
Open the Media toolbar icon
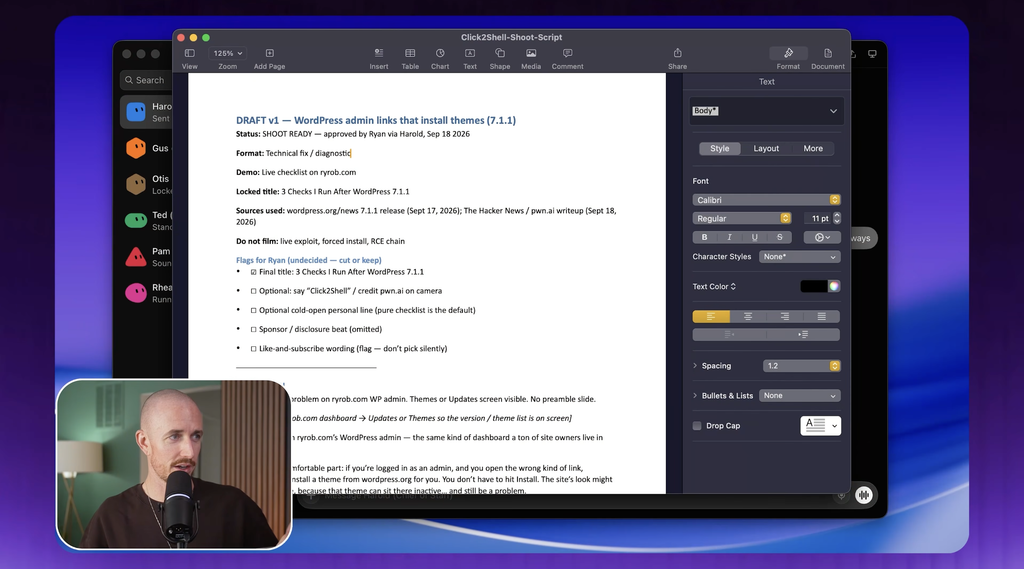click(531, 53)
